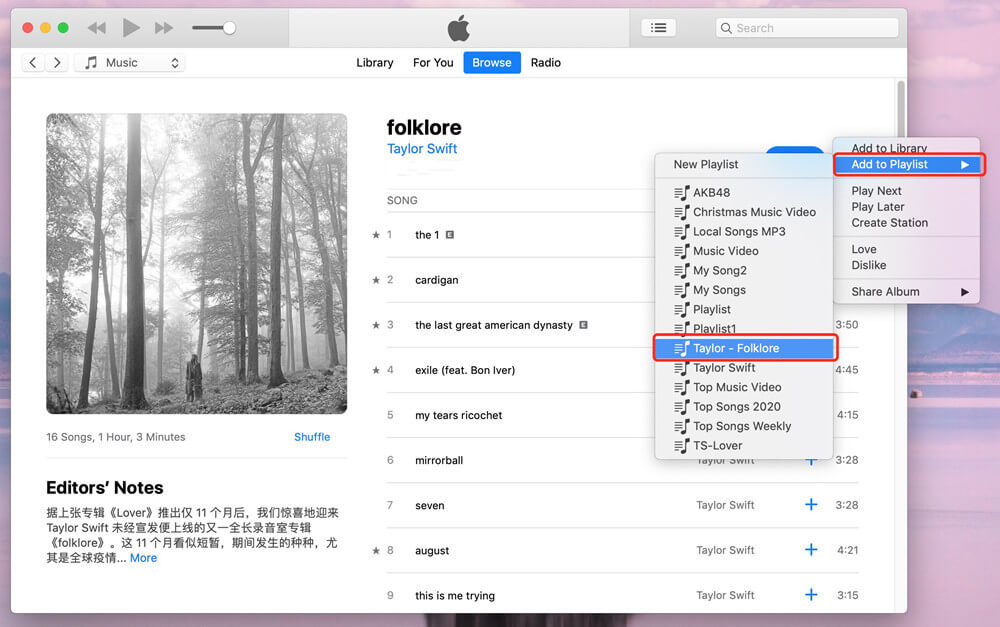This screenshot has width=1000, height=627.
Task: Switch to the For You tab
Action: click(433, 63)
